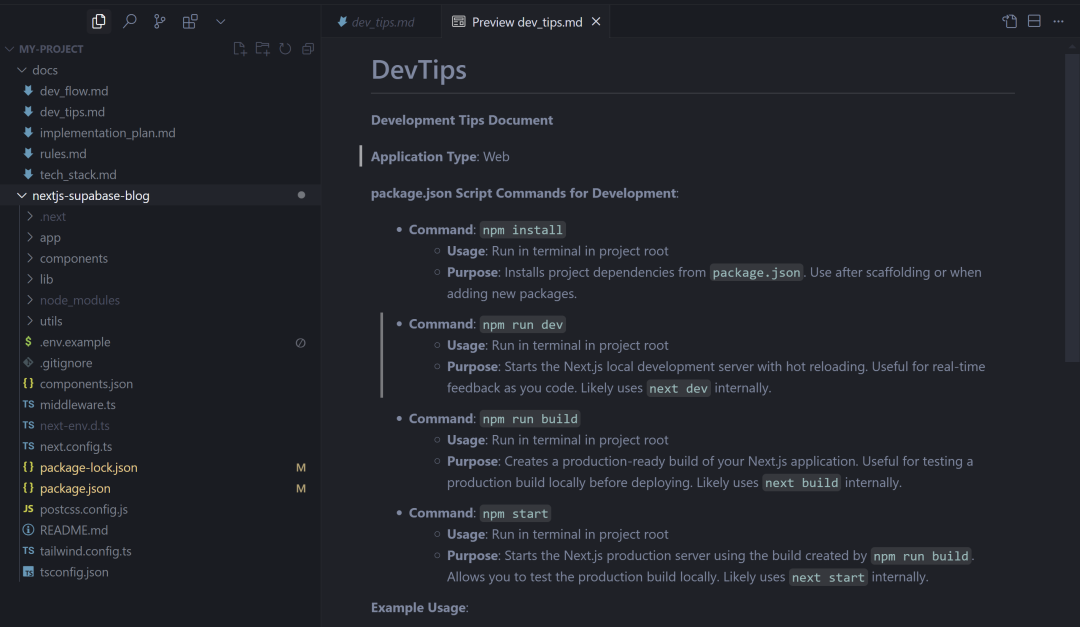This screenshot has width=1080, height=627.
Task: Split the editor with the layout icon
Action: pyautogui.click(x=1034, y=21)
